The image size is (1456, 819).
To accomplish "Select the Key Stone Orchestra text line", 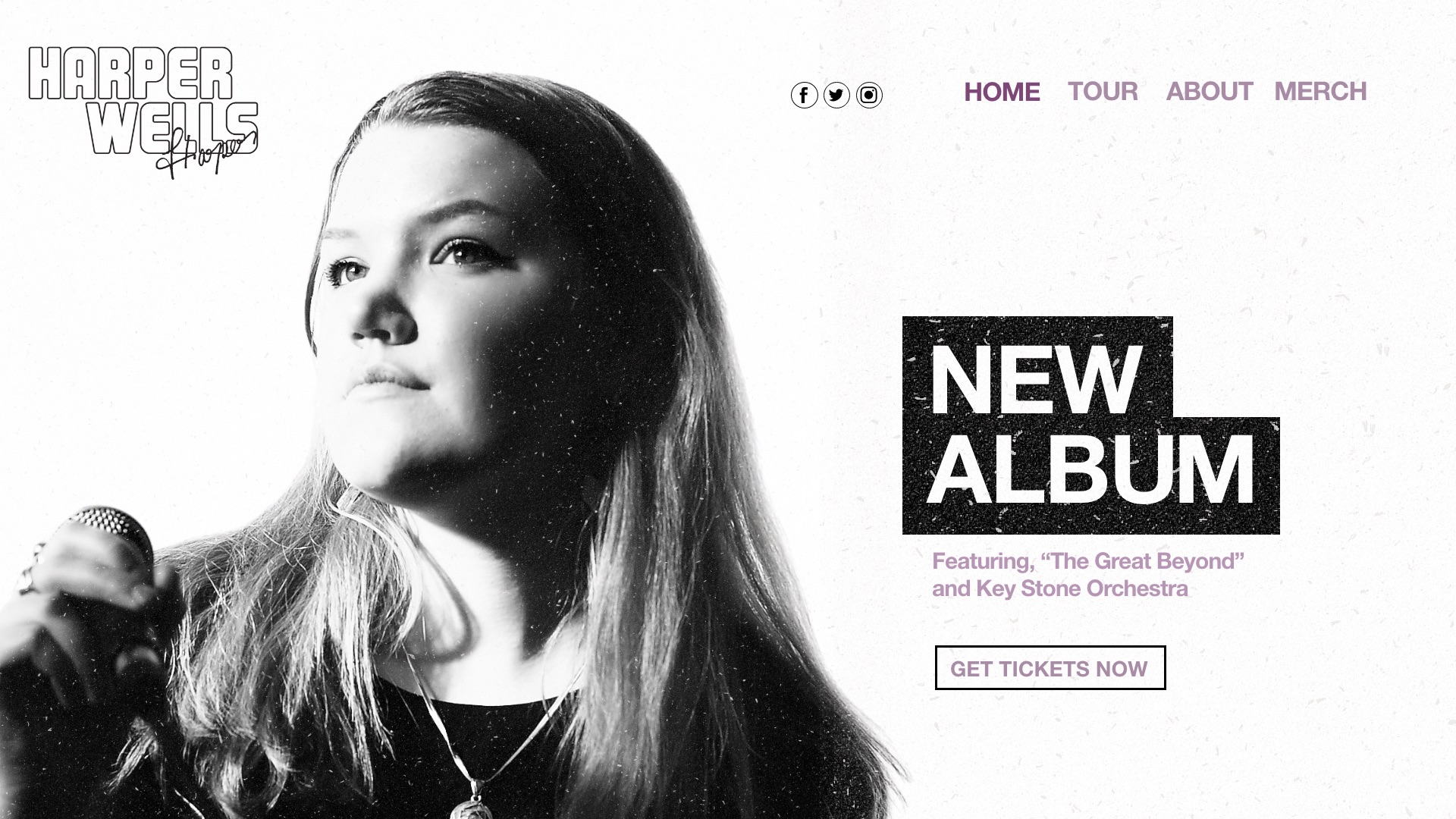I will click(1060, 588).
